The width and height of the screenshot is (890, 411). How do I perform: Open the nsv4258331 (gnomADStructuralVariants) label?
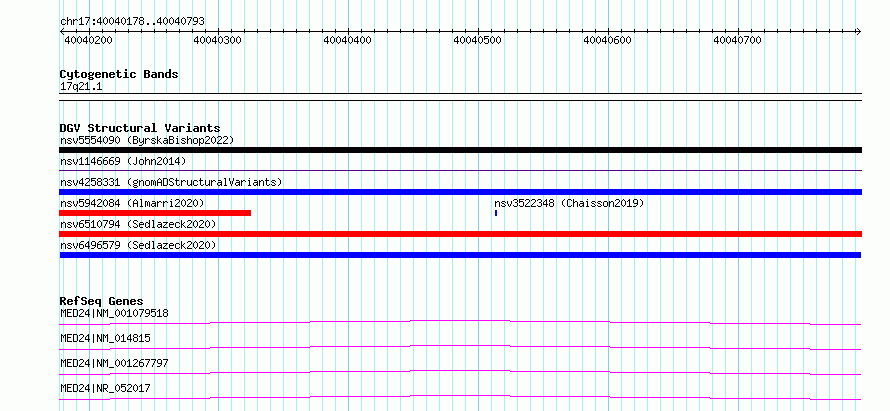pos(171,182)
